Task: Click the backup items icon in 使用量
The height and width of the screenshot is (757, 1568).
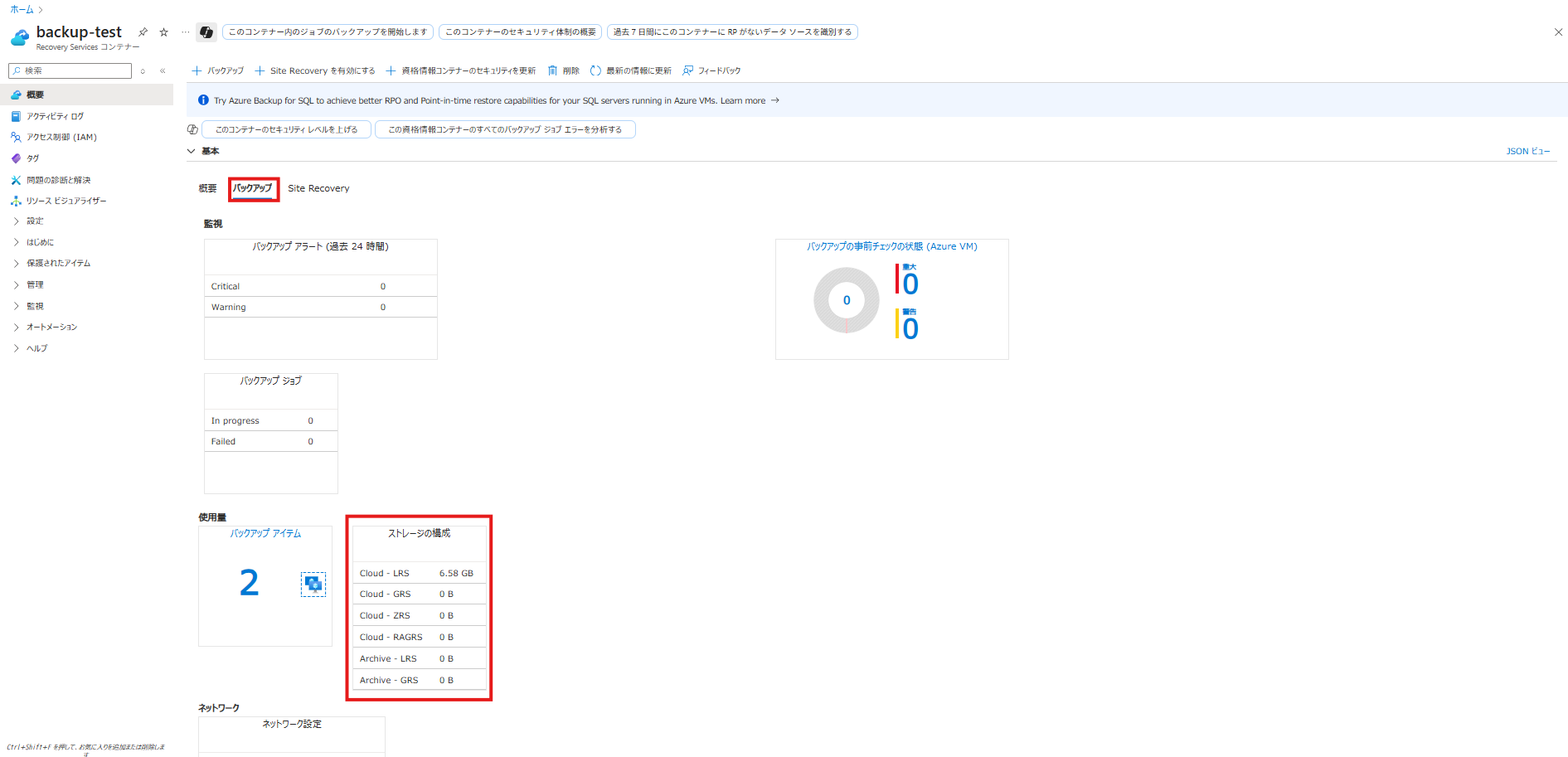Action: pos(313,584)
